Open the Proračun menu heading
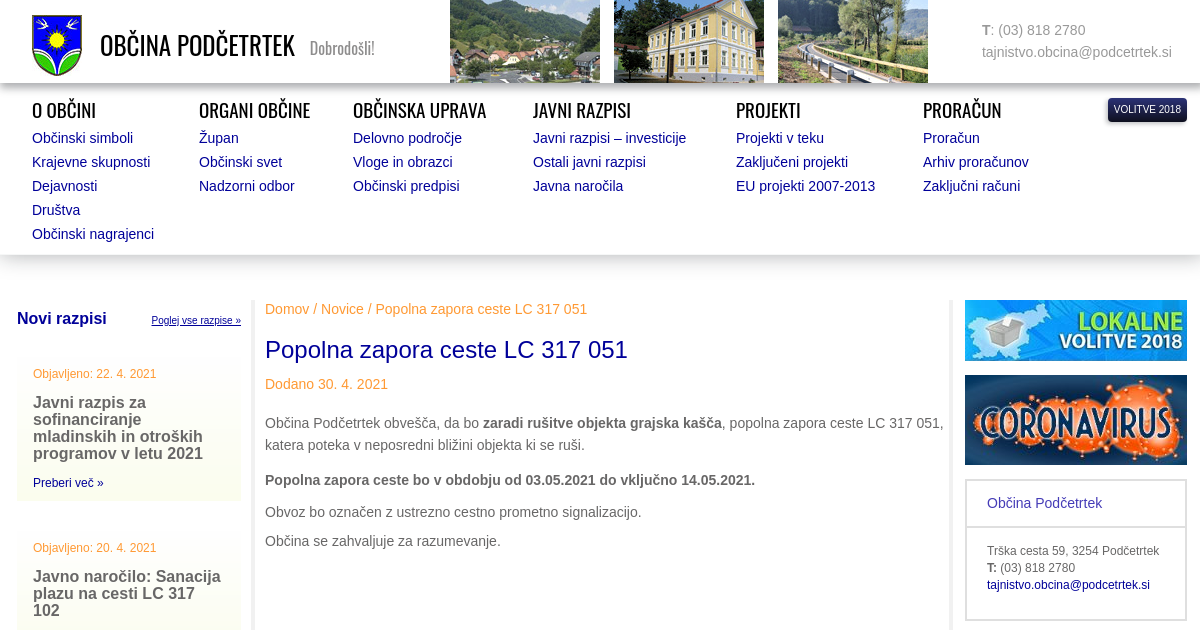The width and height of the screenshot is (1200, 630). (961, 110)
